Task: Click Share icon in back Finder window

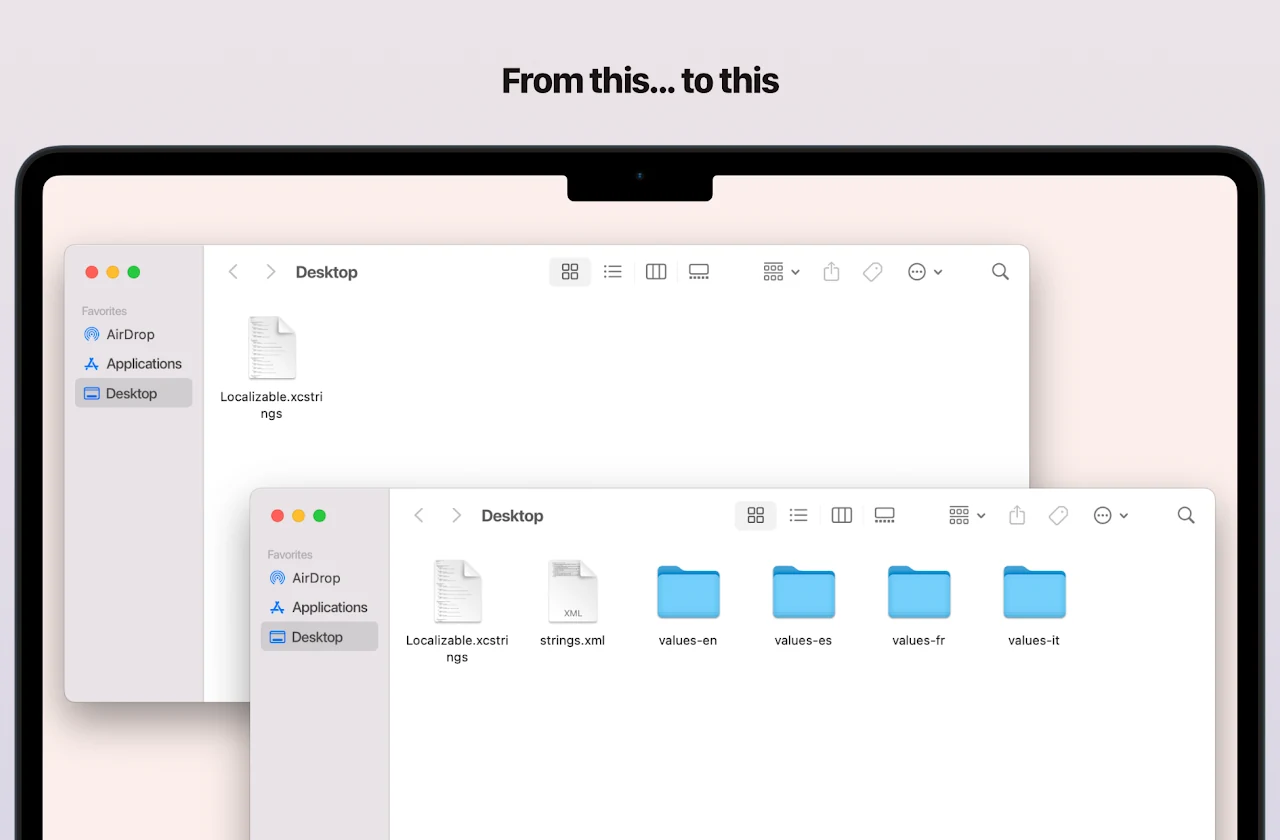Action: (831, 272)
